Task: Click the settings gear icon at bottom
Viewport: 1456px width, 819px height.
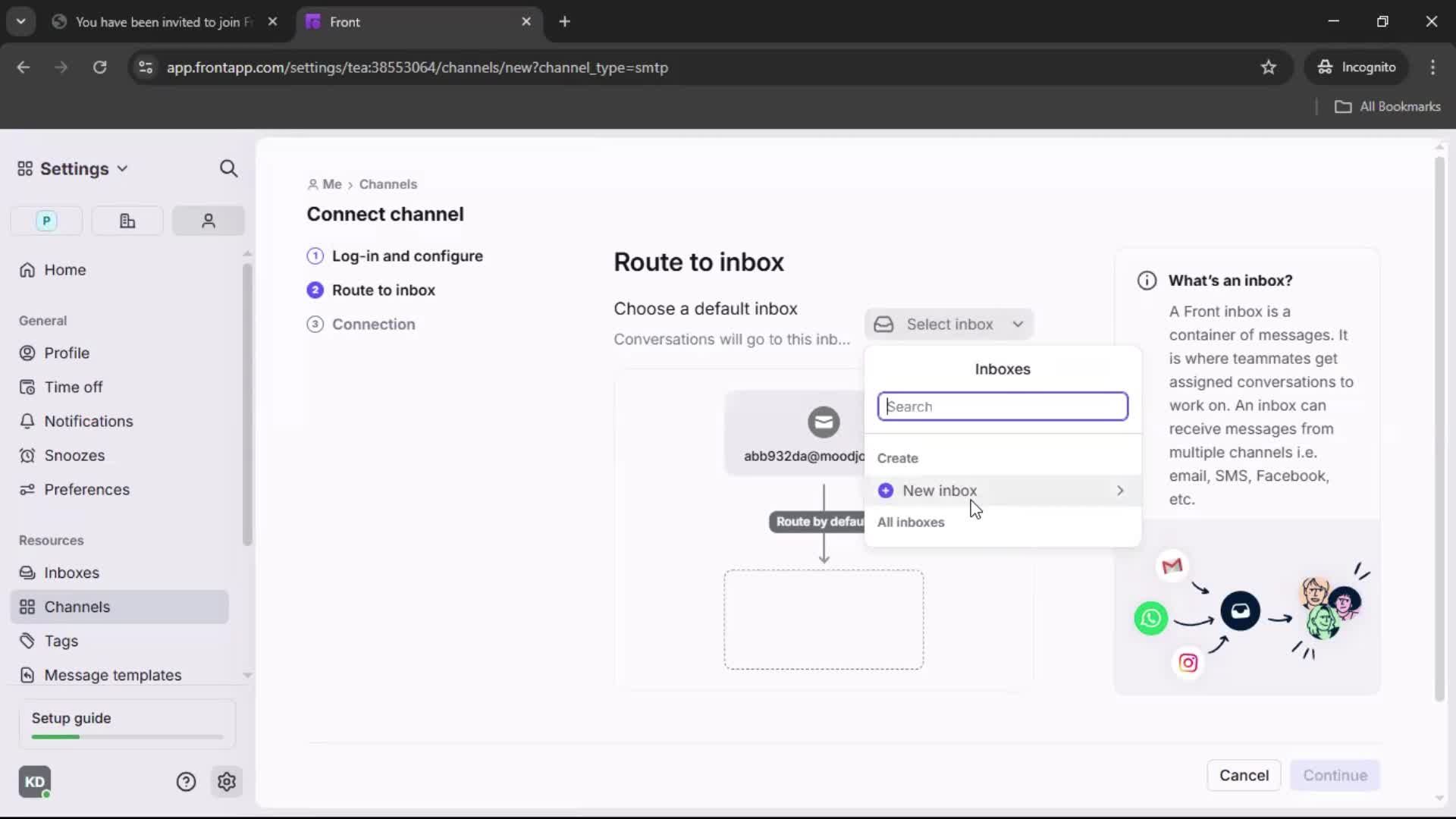Action: pyautogui.click(x=226, y=782)
